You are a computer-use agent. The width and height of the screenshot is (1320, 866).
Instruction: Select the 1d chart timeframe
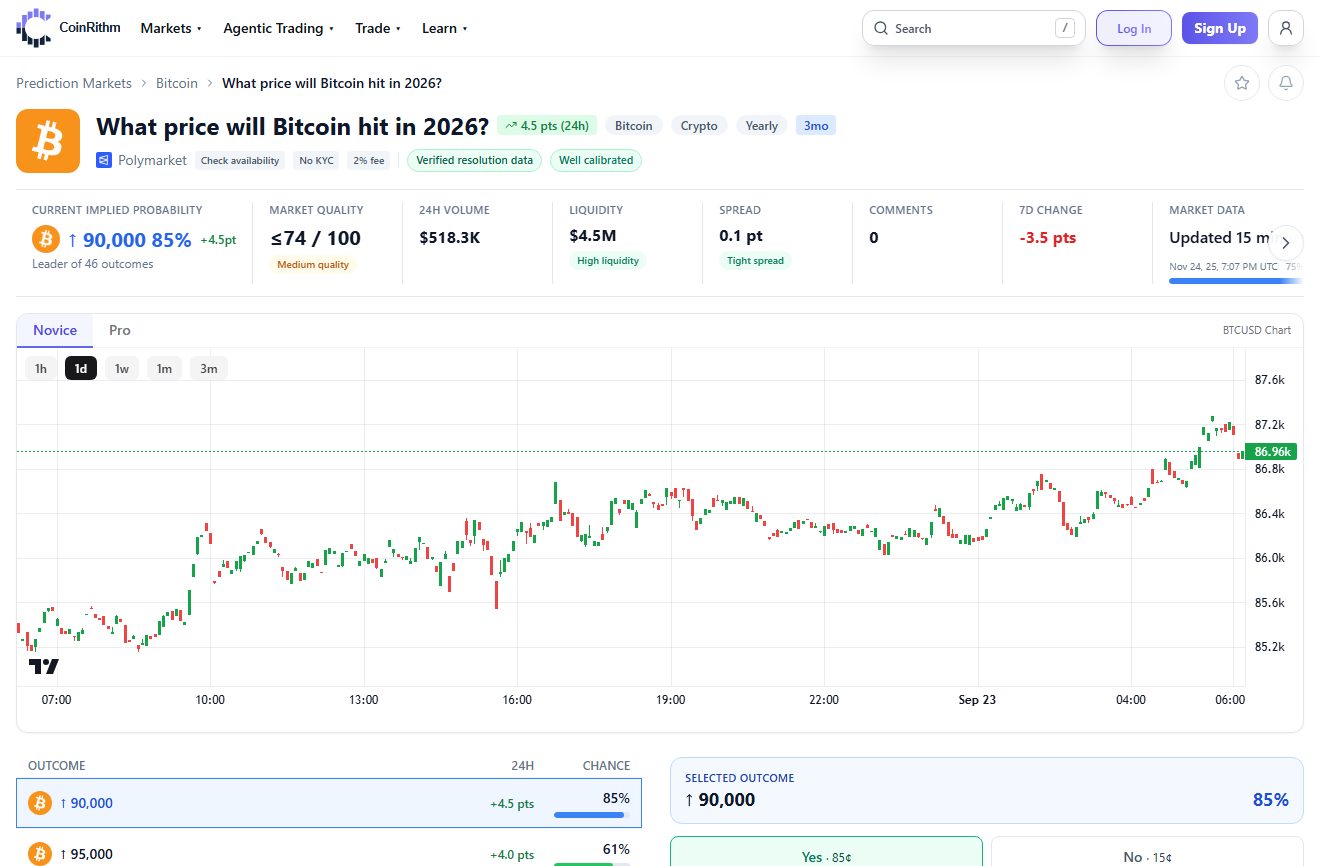81,368
